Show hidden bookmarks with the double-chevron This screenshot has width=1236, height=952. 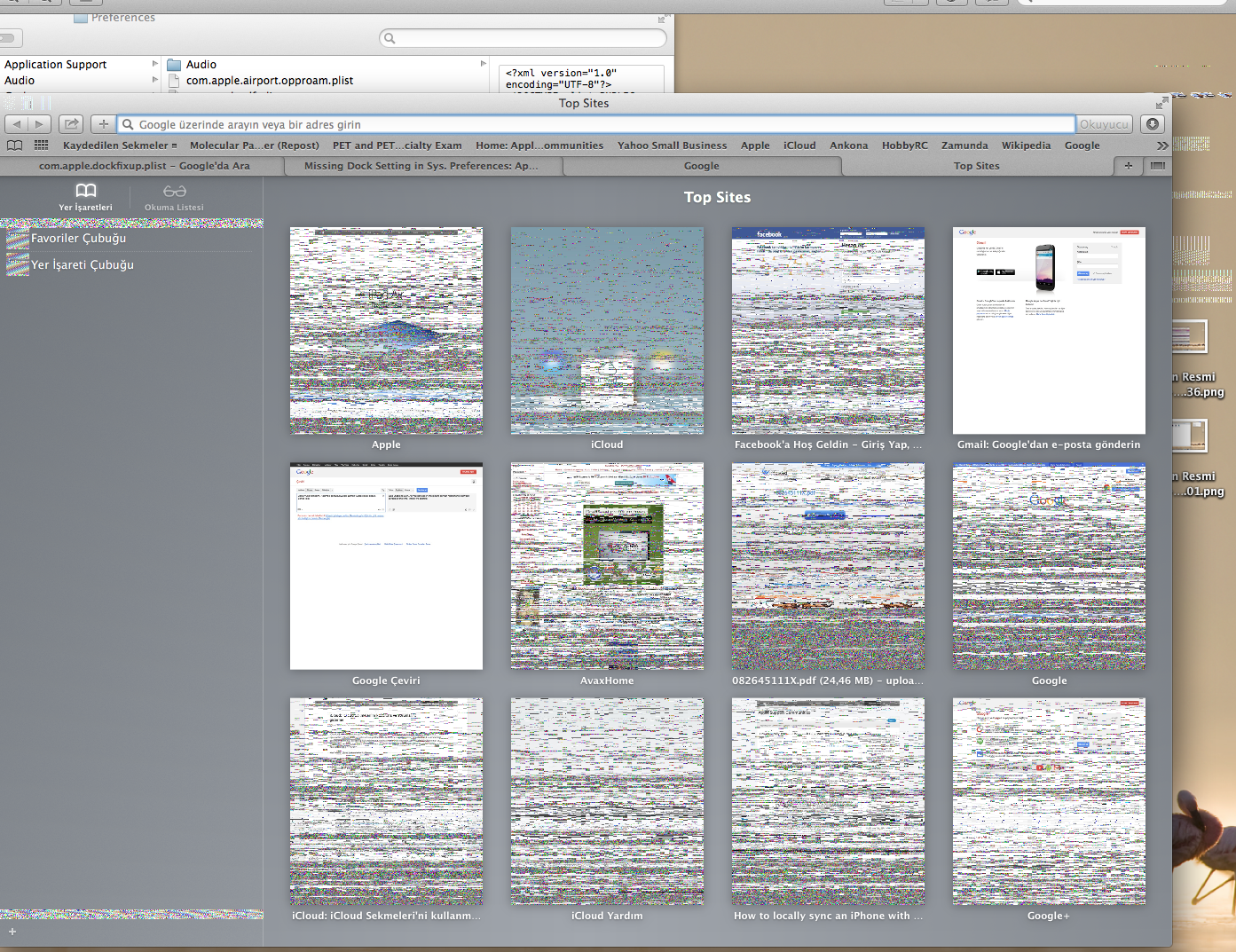coord(1162,146)
